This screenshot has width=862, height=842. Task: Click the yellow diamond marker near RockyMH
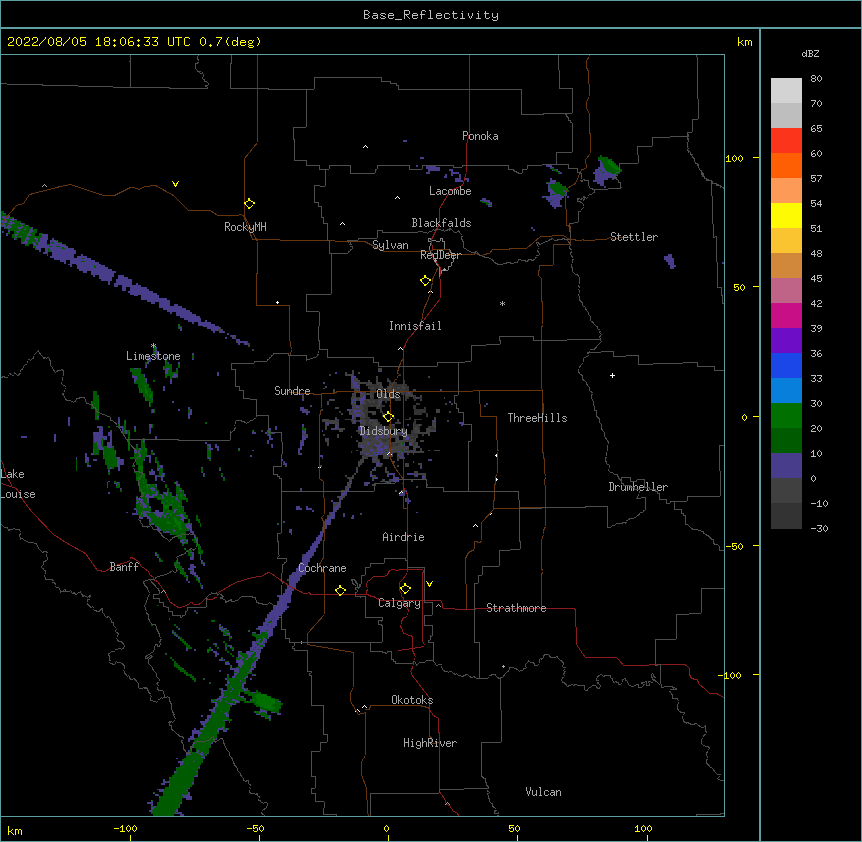click(250, 204)
